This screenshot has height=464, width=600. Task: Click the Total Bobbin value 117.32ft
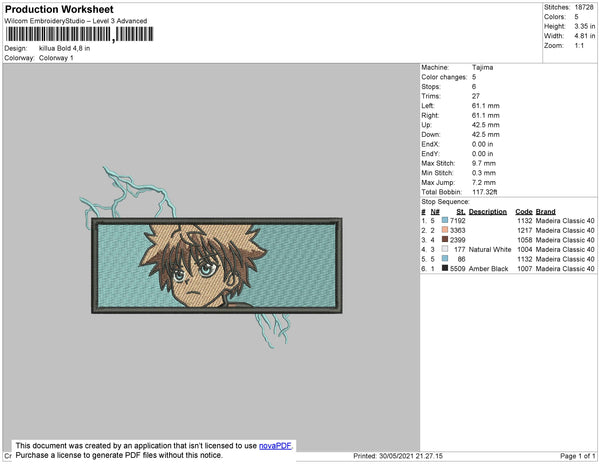[x=484, y=192]
